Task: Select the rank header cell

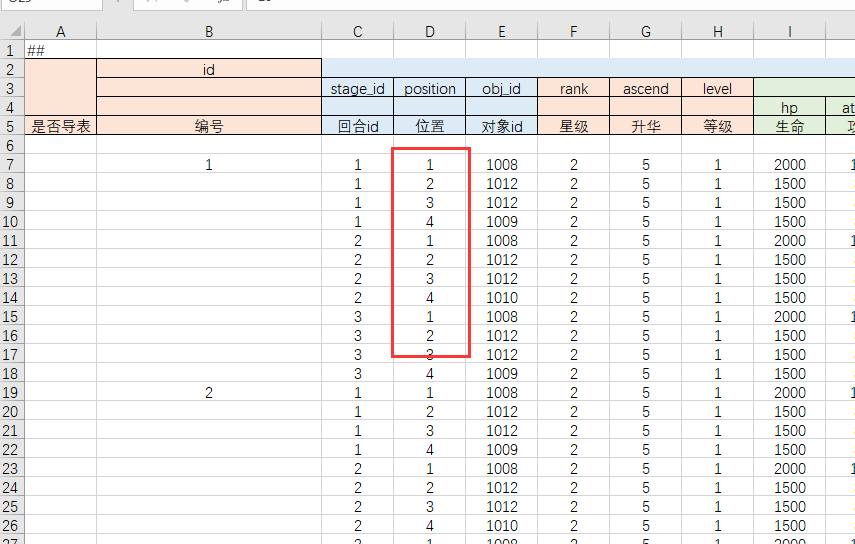Action: [x=574, y=88]
